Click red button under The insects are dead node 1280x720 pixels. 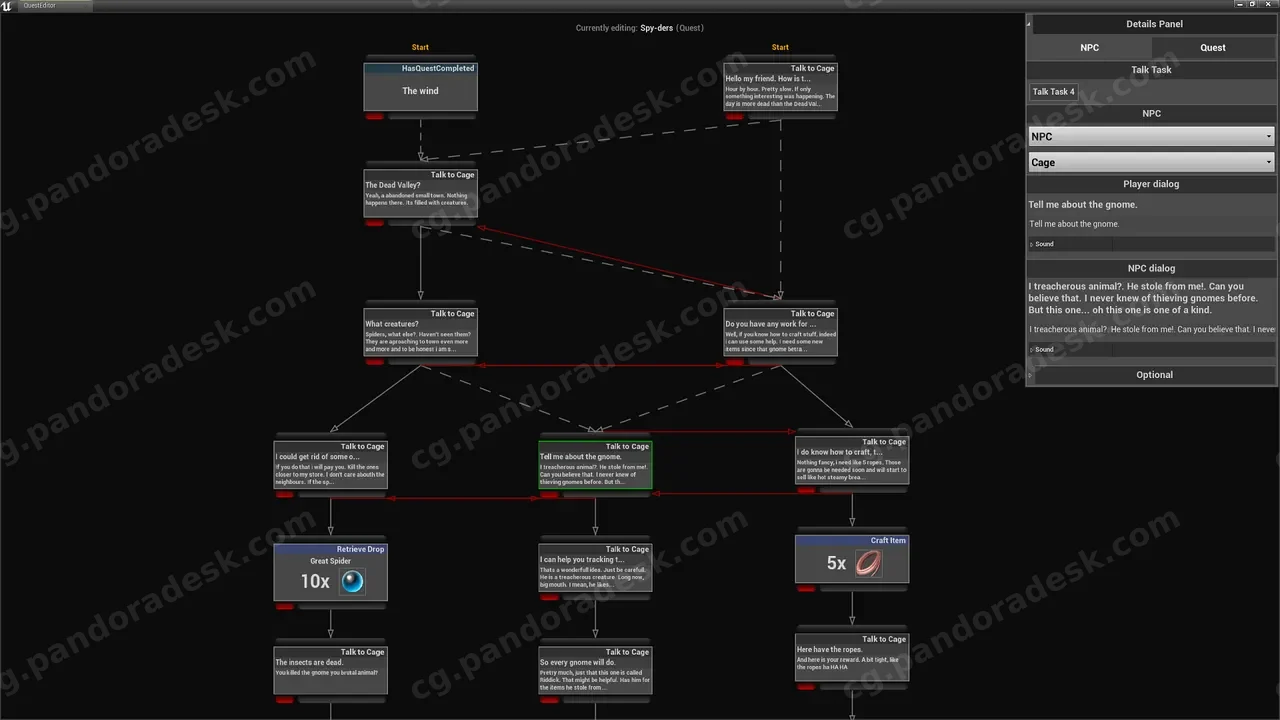(284, 700)
